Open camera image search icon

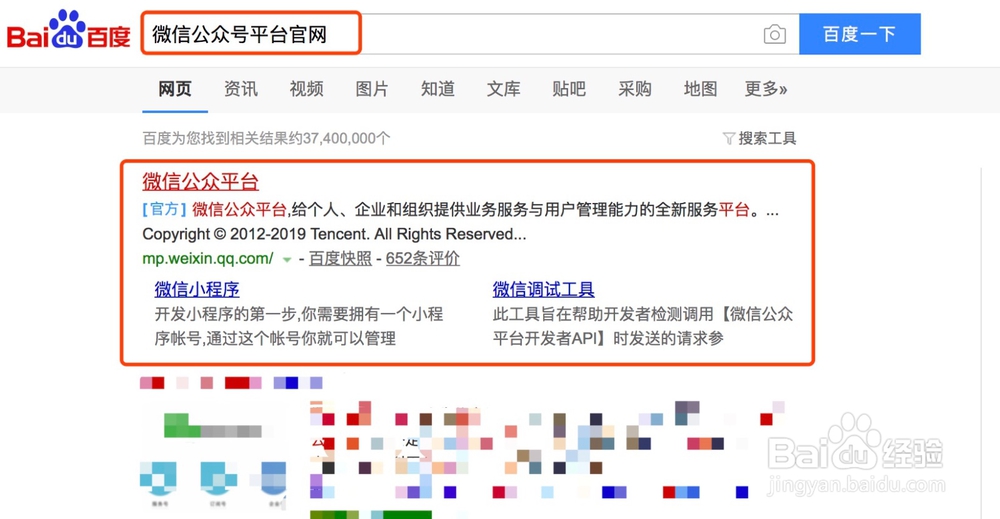click(774, 34)
